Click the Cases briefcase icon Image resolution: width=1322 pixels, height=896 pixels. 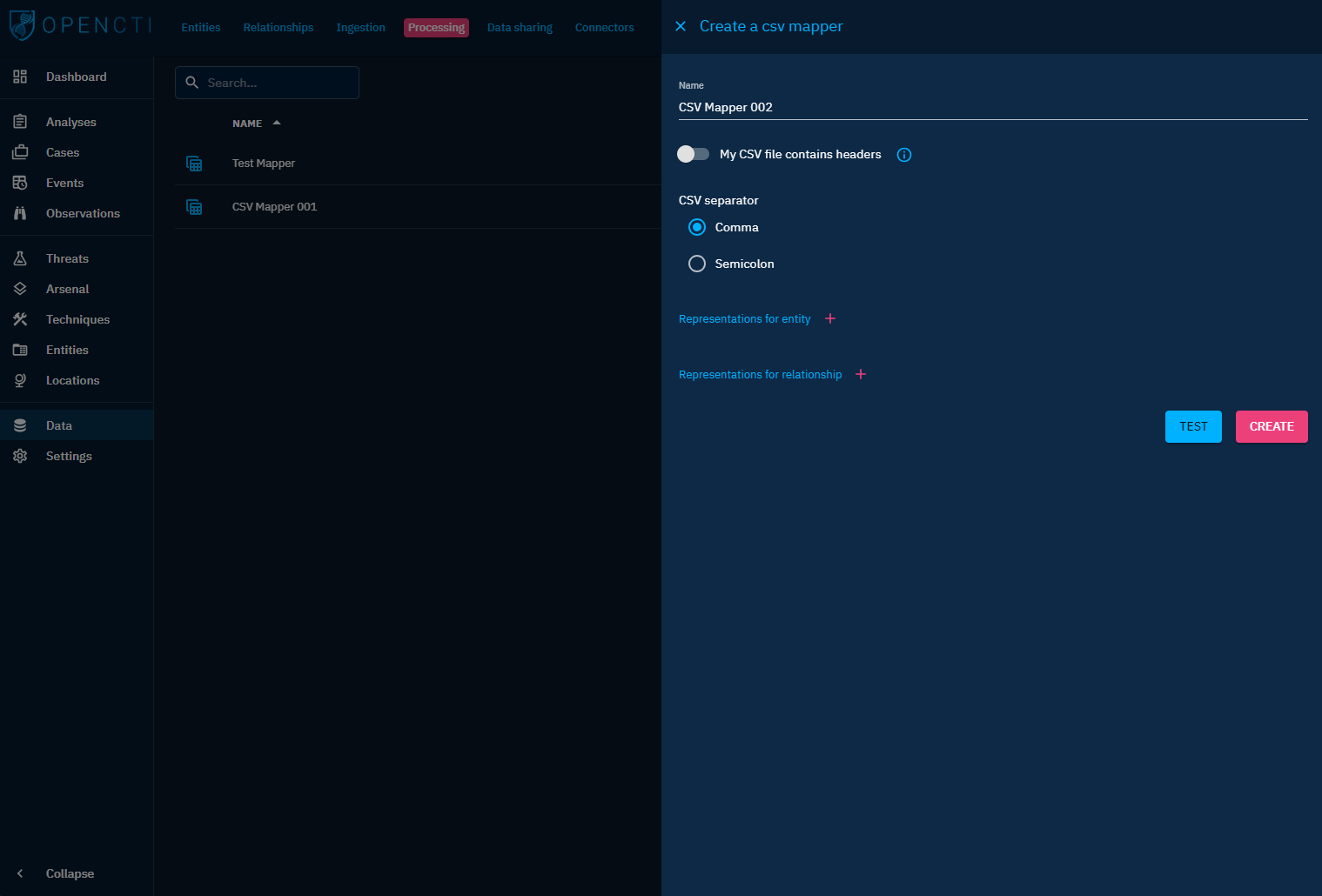(20, 152)
